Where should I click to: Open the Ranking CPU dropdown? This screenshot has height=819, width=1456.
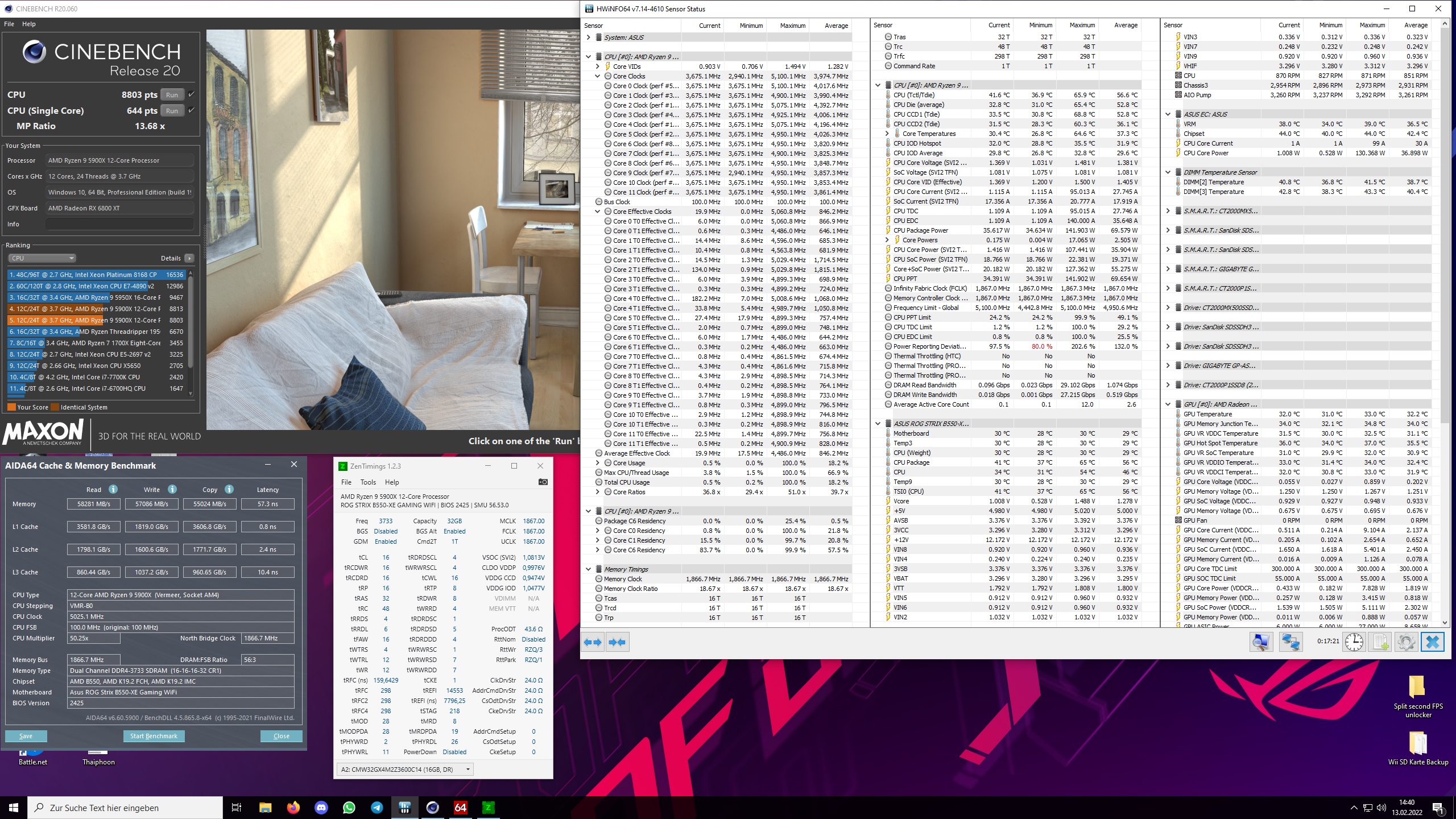[42, 258]
